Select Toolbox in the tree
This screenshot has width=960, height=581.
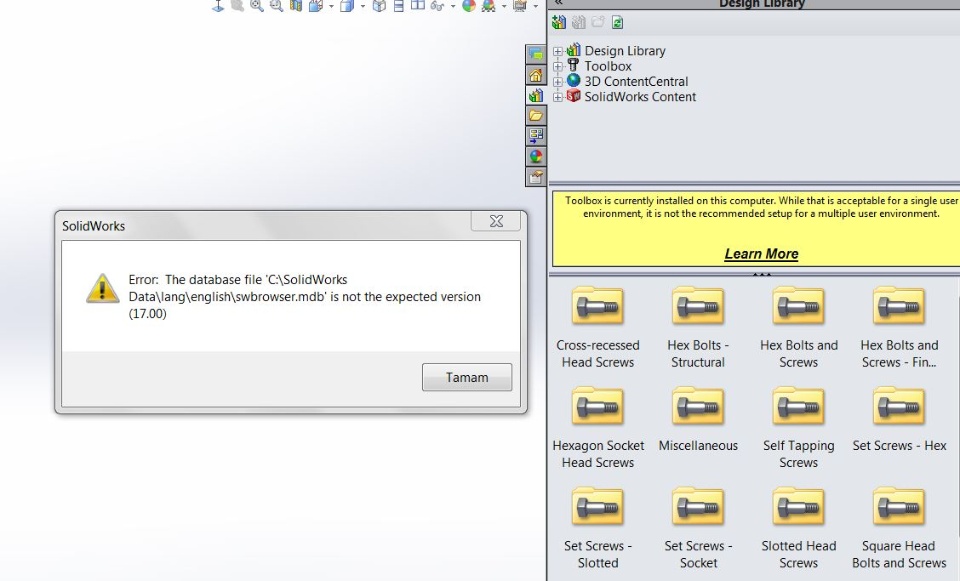point(607,66)
